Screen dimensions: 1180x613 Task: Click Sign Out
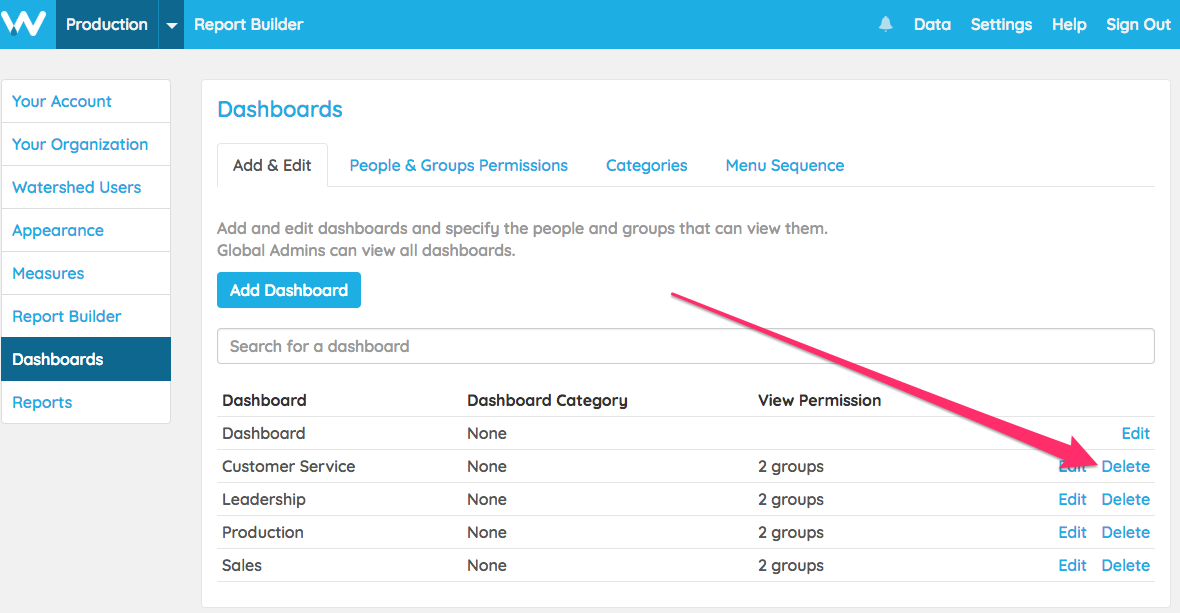[x=1138, y=25]
